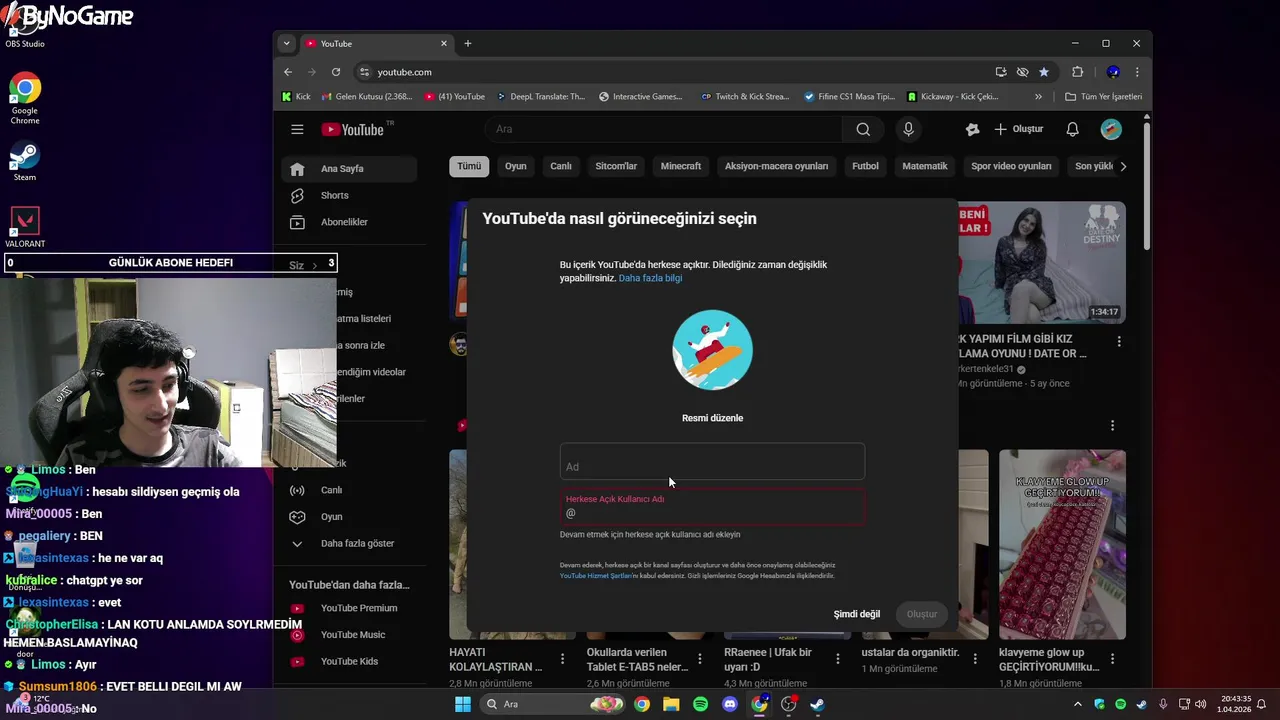1280x720 pixels.
Task: Start voice search with the microphone
Action: pyautogui.click(x=908, y=129)
